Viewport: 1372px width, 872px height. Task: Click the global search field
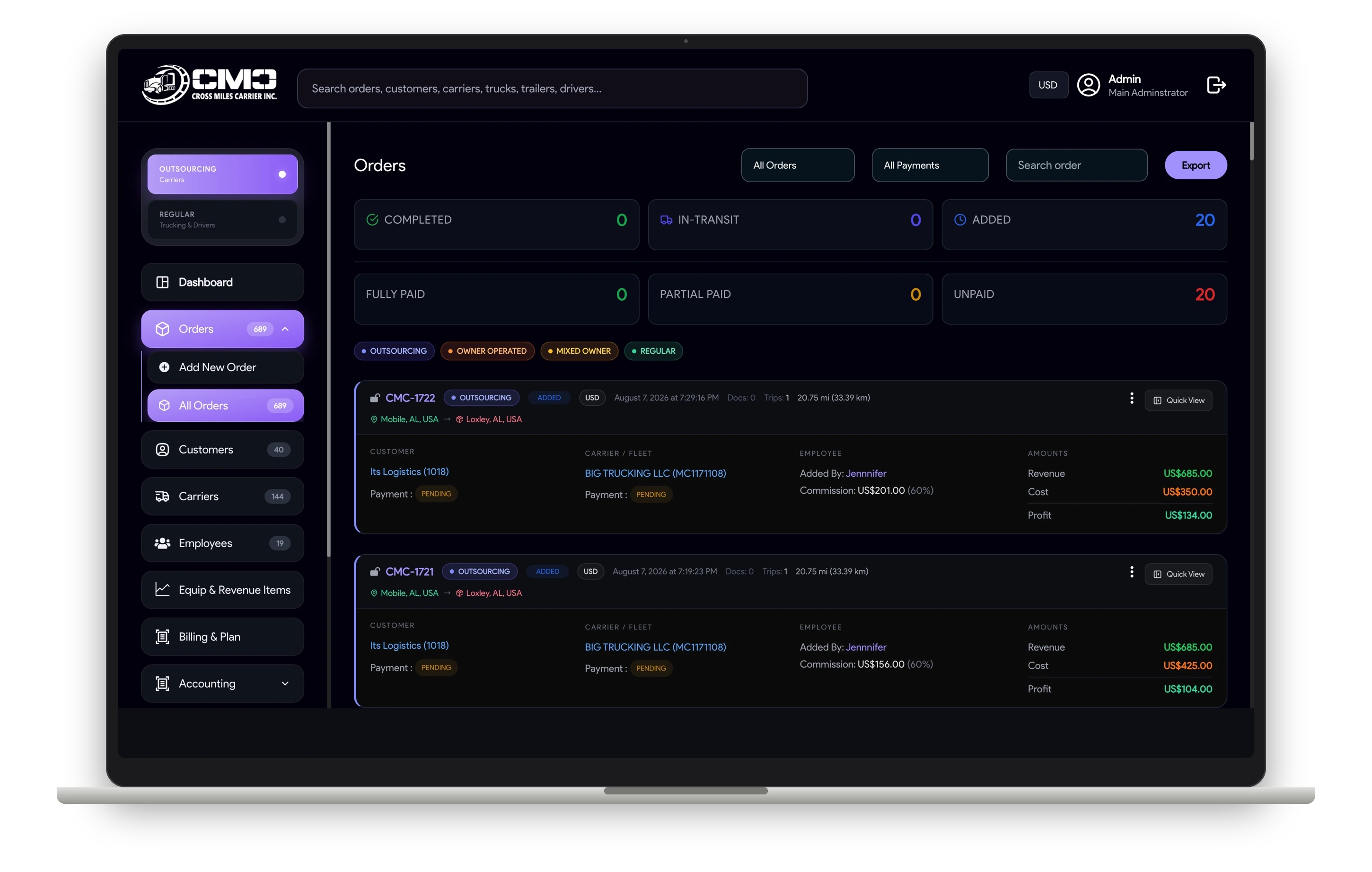[x=552, y=88]
